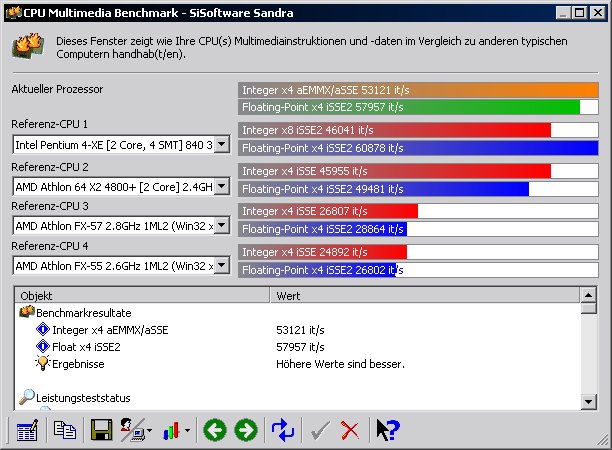Click the 53121 it/s value cell
Viewport: 612px width, 450px height.
(x=300, y=330)
